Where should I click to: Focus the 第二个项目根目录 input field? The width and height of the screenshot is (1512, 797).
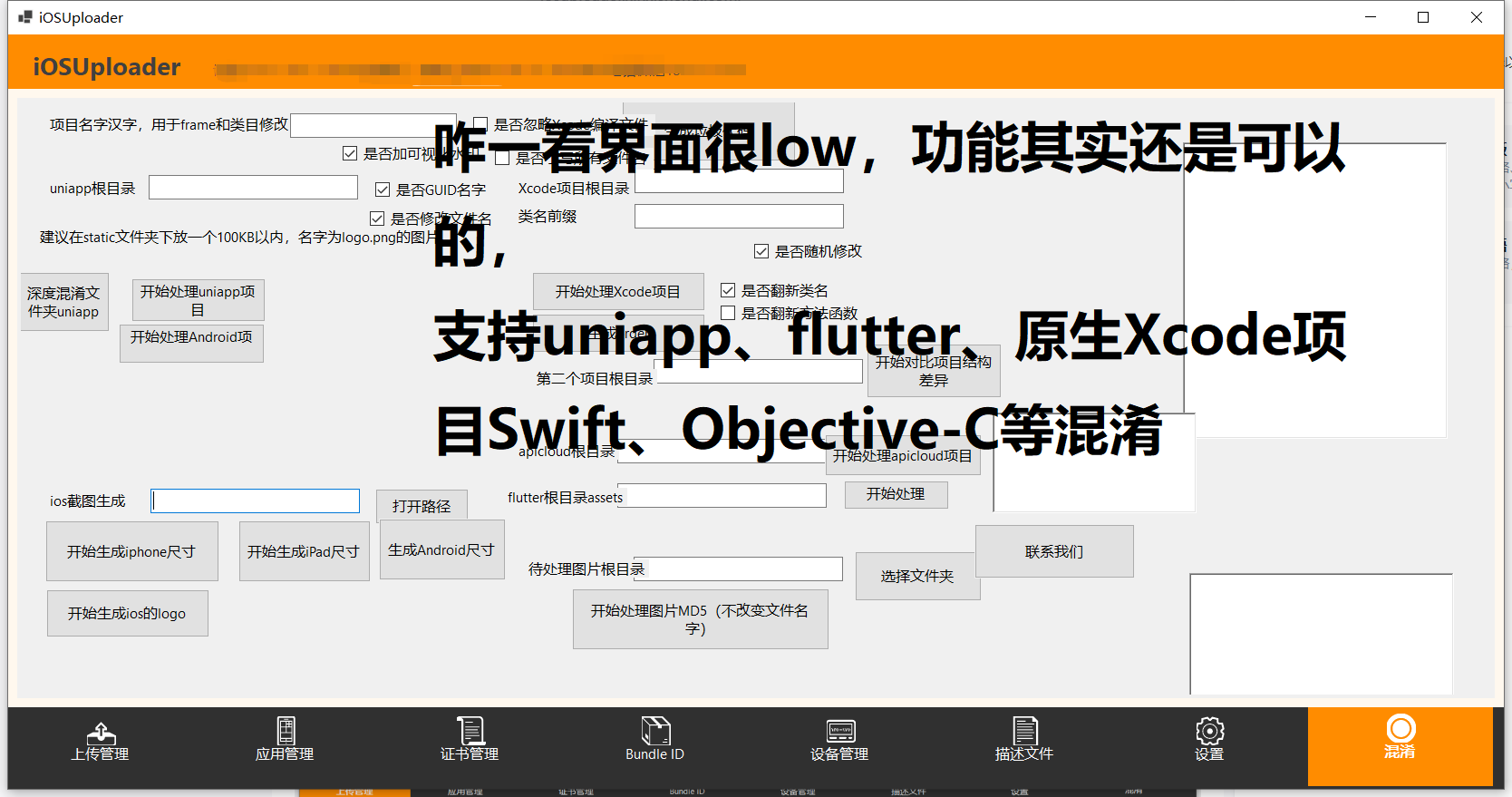coord(759,372)
